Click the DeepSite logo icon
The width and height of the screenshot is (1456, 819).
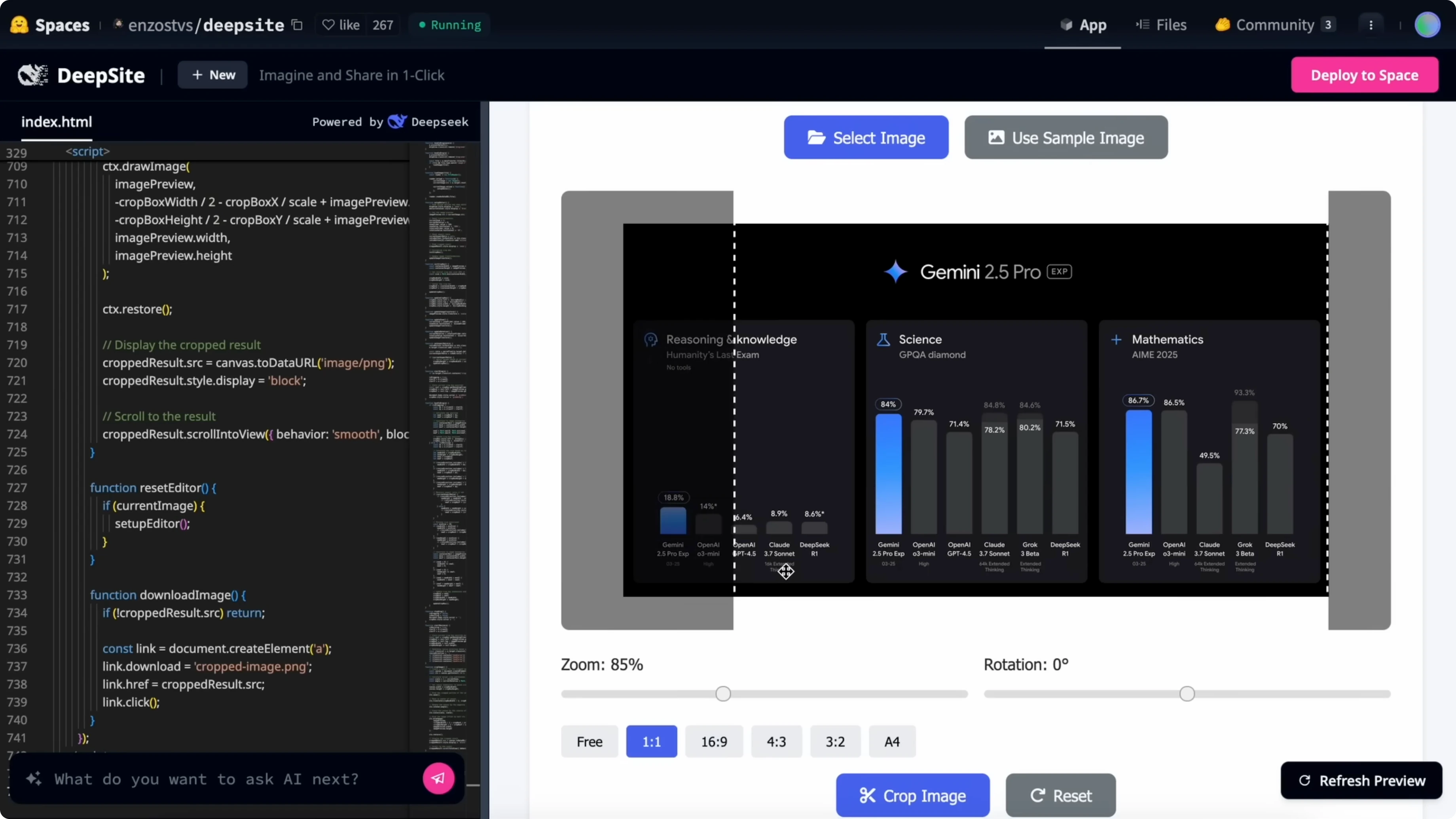click(32, 75)
